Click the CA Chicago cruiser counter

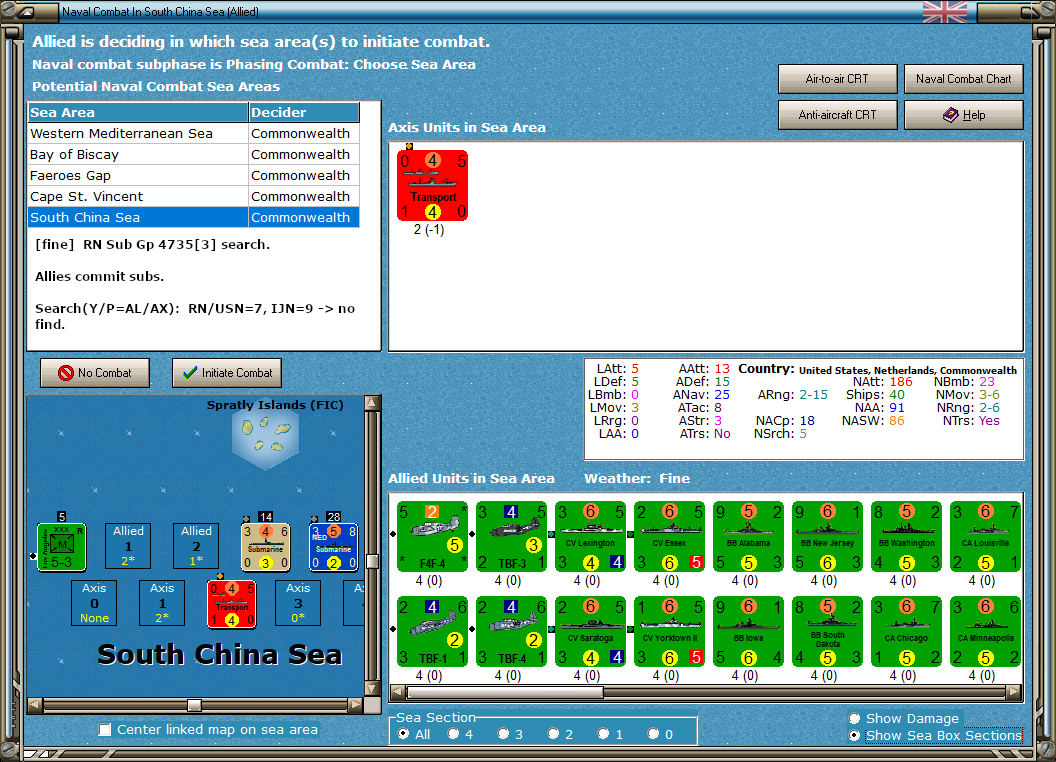(x=906, y=631)
